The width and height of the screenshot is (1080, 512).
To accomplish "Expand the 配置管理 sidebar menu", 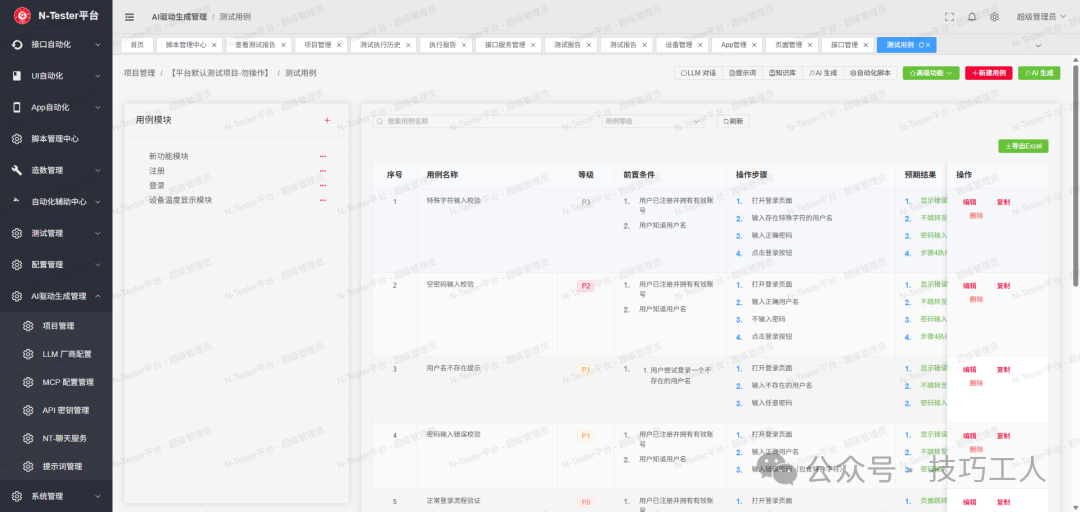I will click(x=97, y=265).
